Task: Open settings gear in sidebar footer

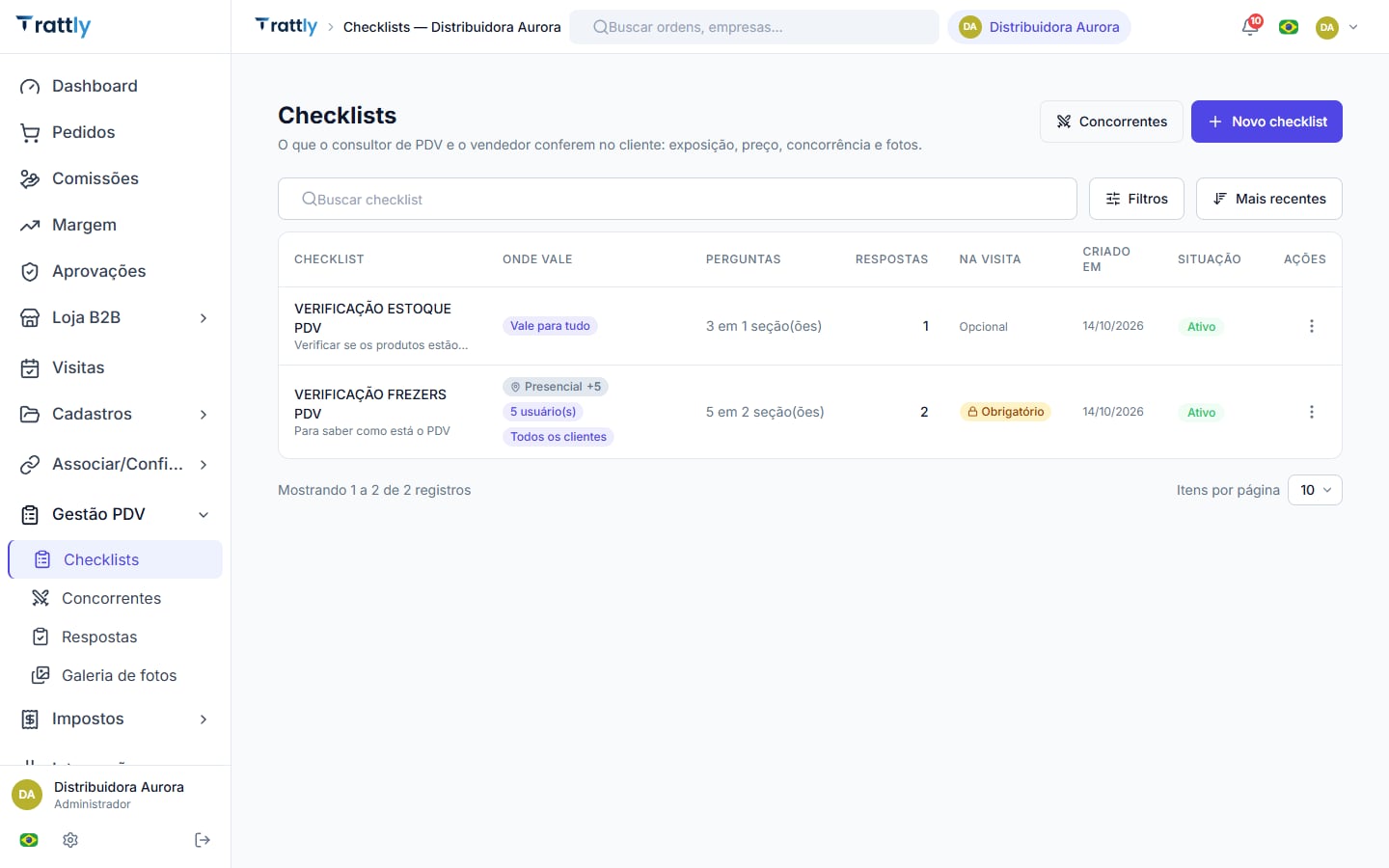Action: coord(70,840)
